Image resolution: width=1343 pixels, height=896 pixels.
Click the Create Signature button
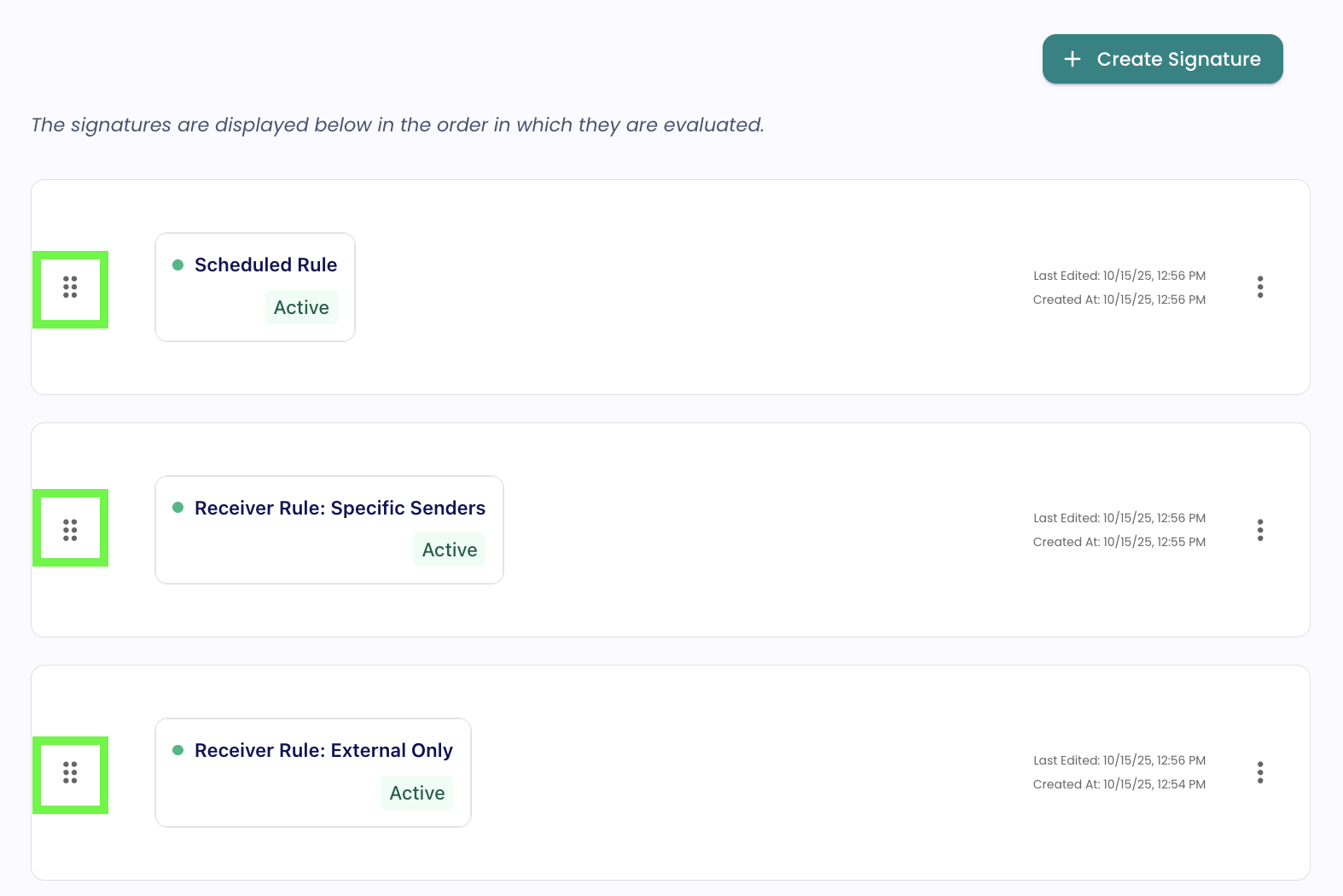pos(1162,59)
